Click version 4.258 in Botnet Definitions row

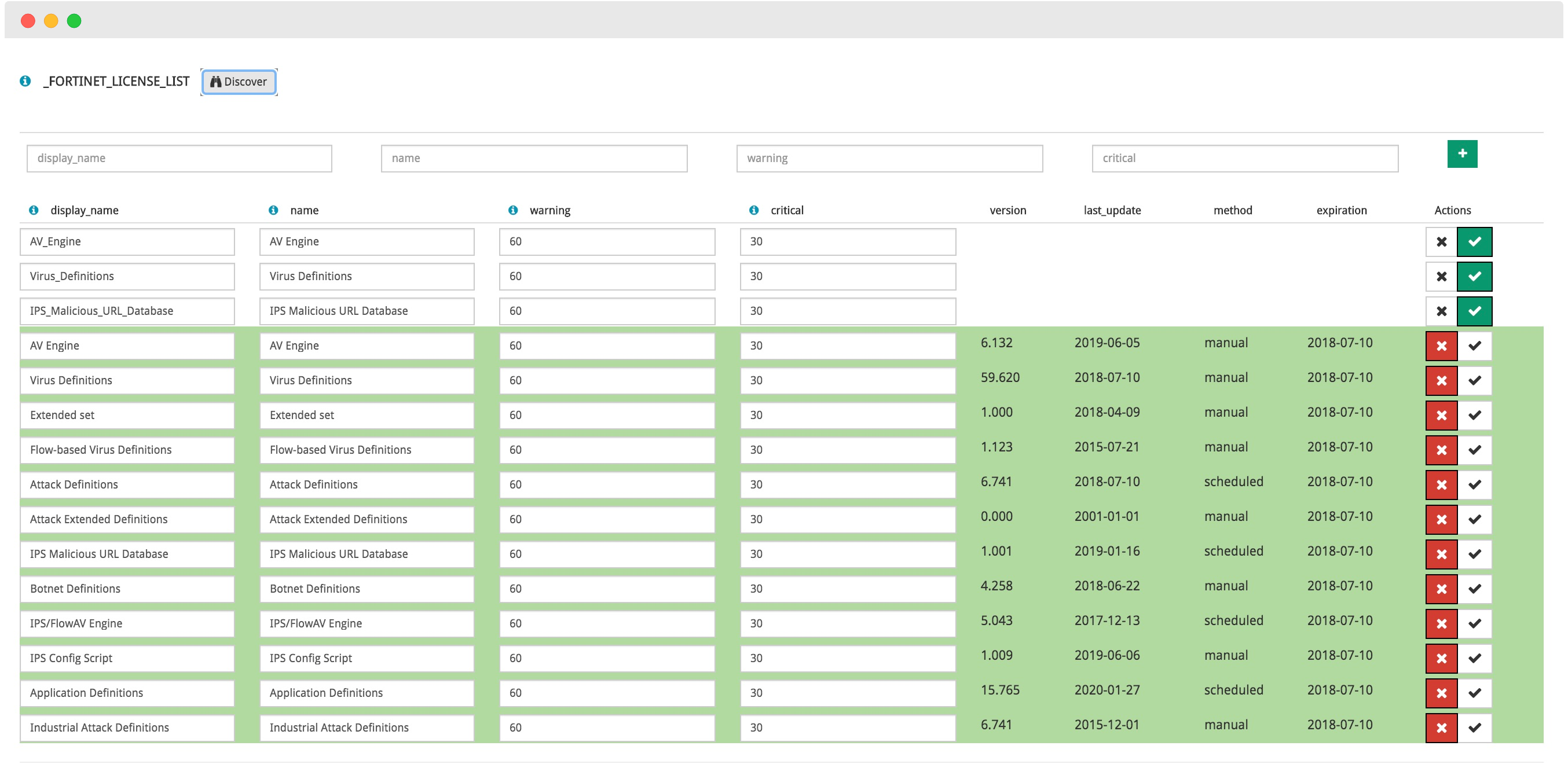coord(997,585)
